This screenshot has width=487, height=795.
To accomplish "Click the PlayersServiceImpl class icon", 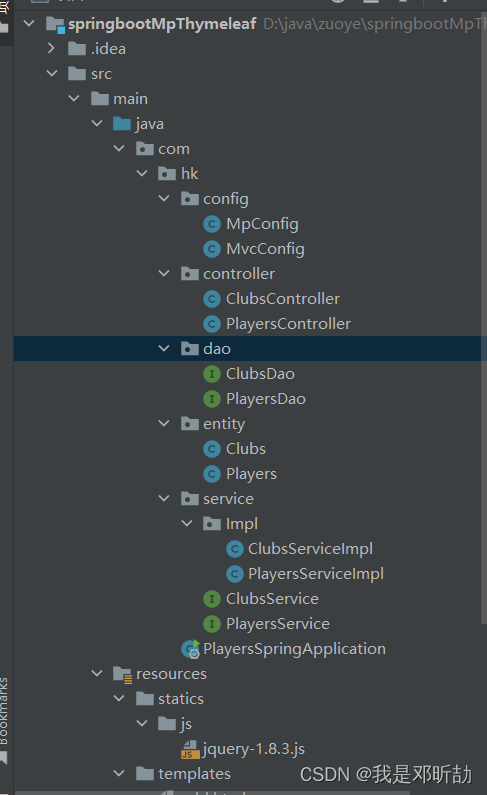I will tap(234, 574).
